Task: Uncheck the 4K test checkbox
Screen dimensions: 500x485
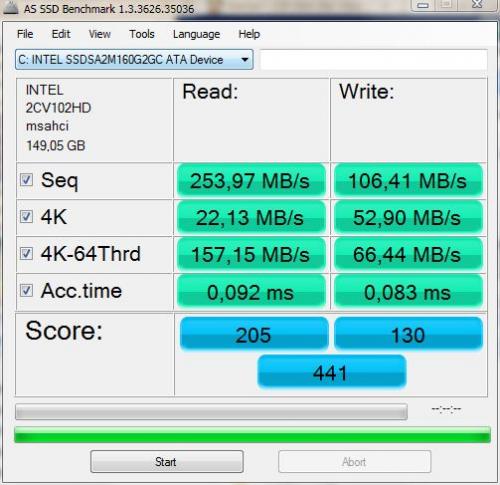Action: tap(26, 217)
